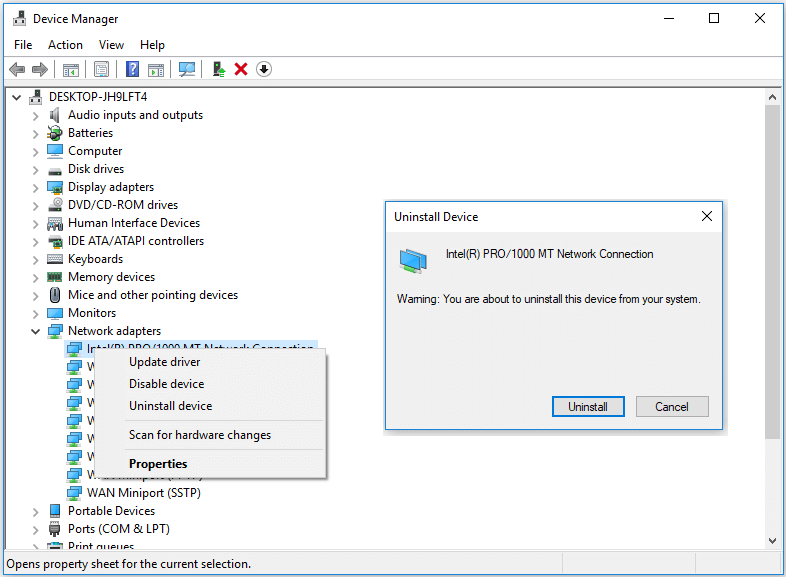Choose Update driver from context menu
Image resolution: width=786 pixels, height=577 pixels.
pyautogui.click(x=211, y=362)
